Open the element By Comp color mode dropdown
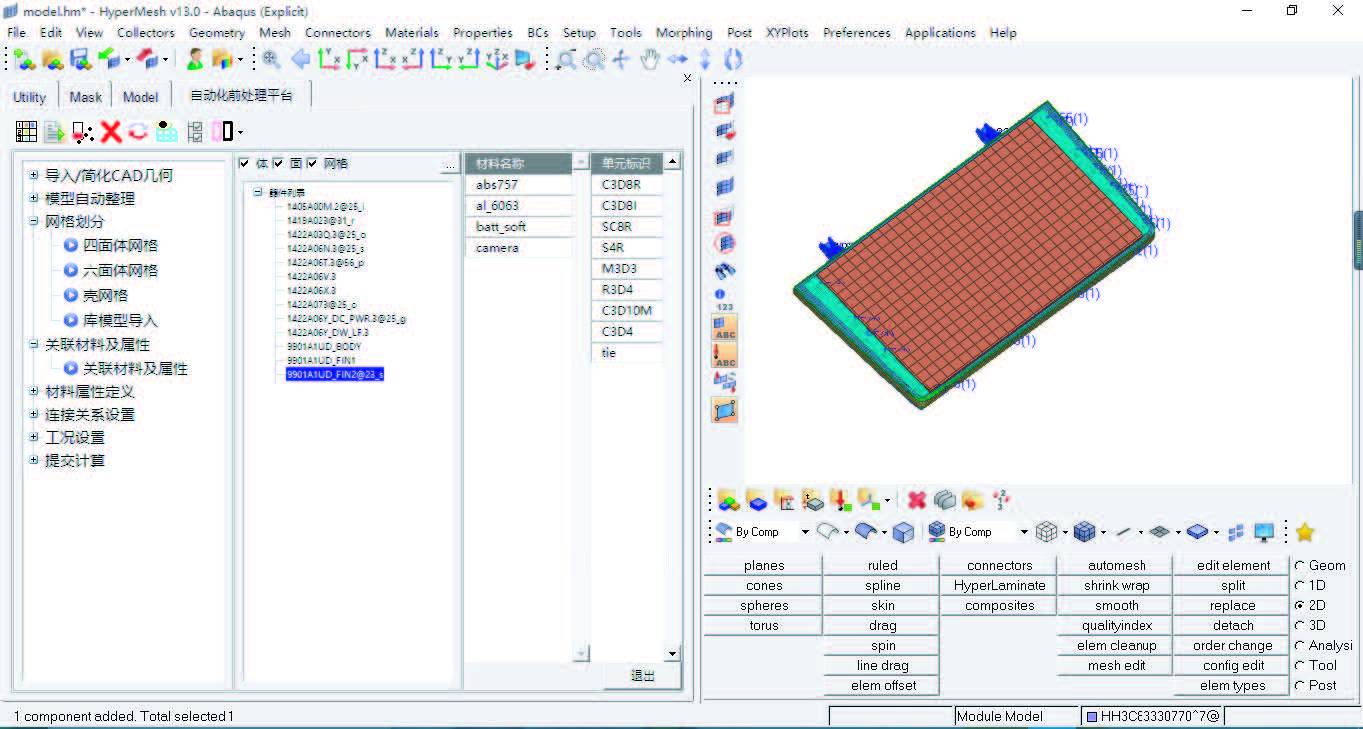The height and width of the screenshot is (729, 1363). (x=1023, y=532)
